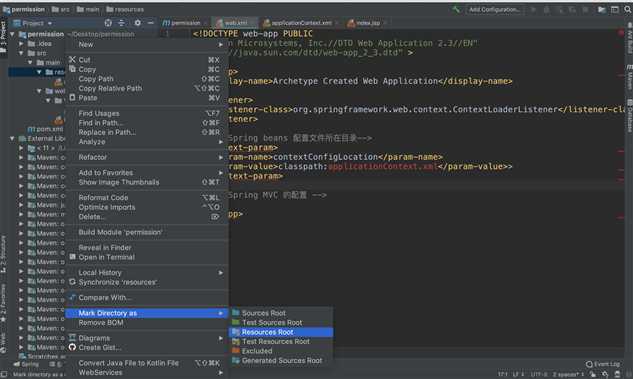The image size is (633, 379).
Task: Switch to the applicationContext.xml tab
Action: click(301, 23)
